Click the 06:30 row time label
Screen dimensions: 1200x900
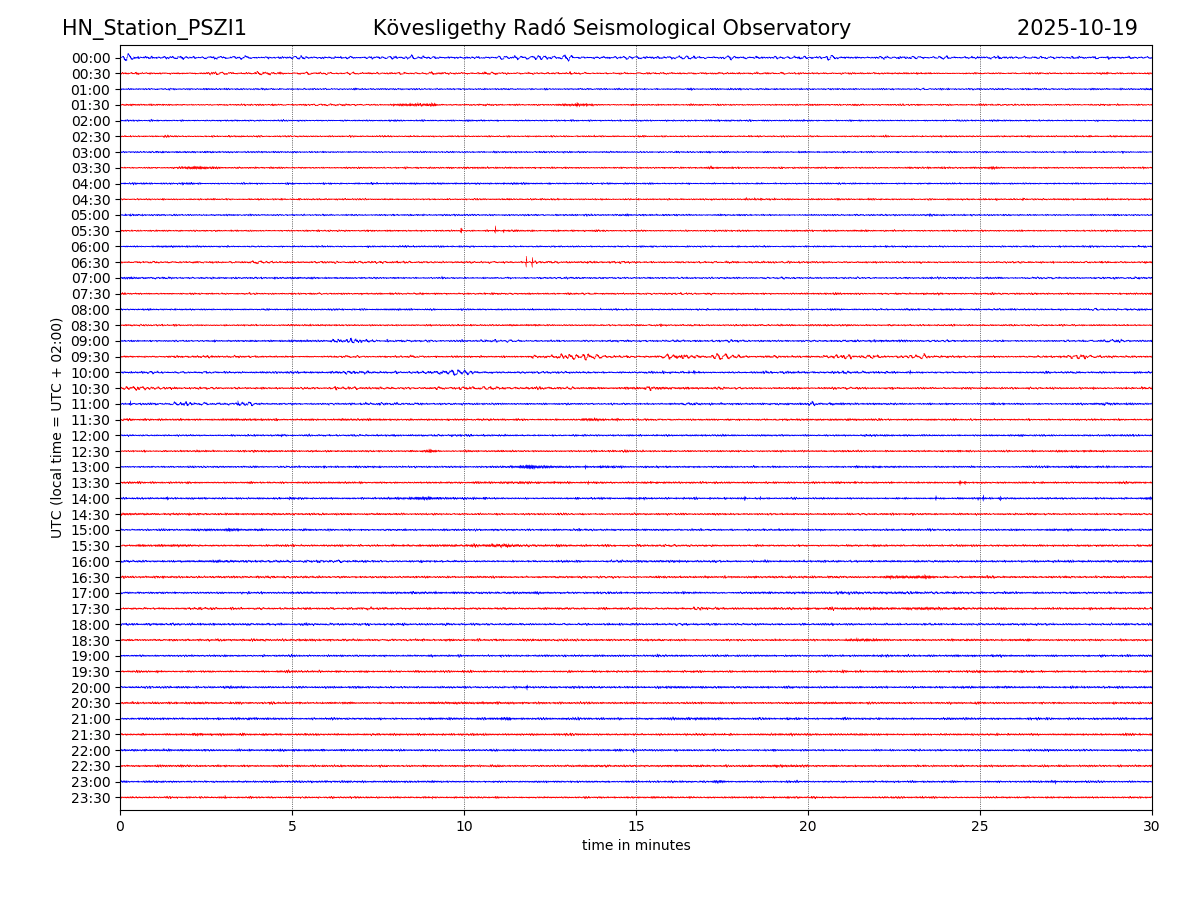[90, 263]
